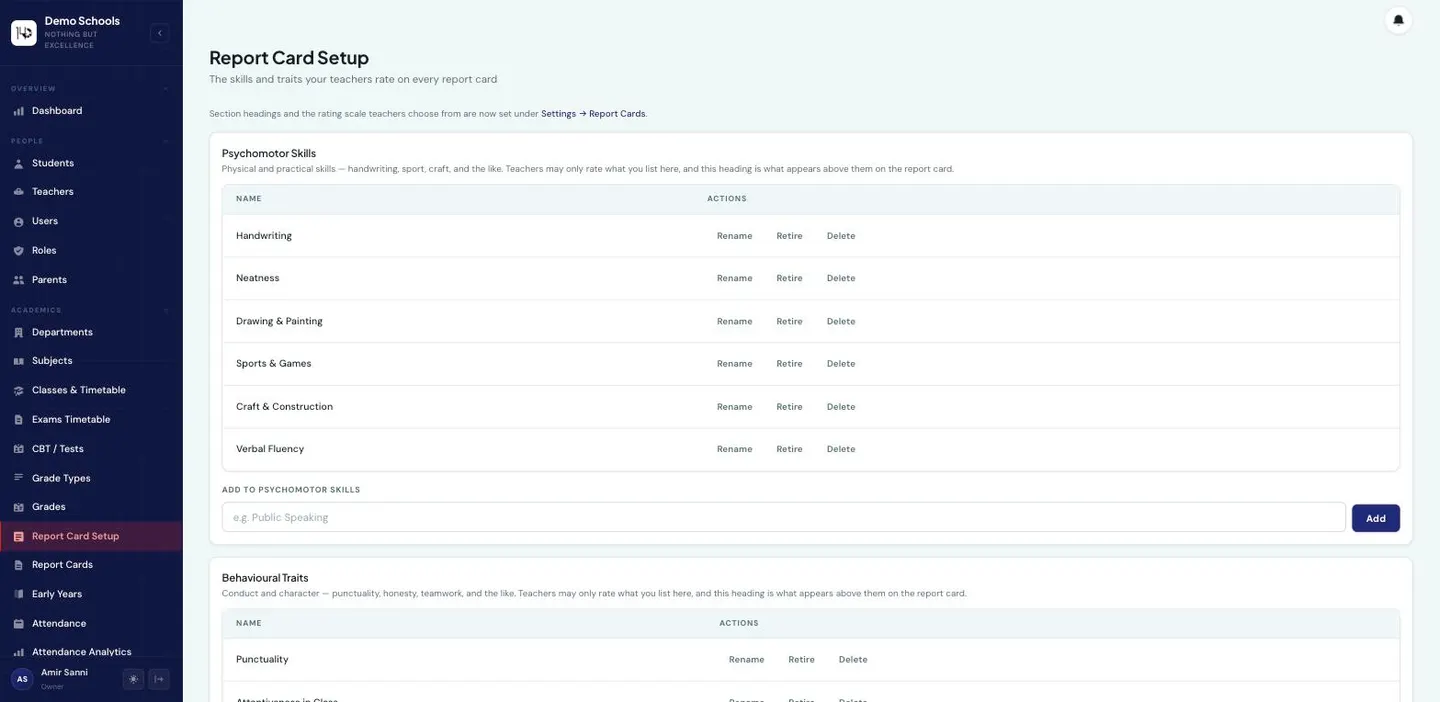Collapse the People sidebar section
The image size is (1440, 702).
coord(165,141)
